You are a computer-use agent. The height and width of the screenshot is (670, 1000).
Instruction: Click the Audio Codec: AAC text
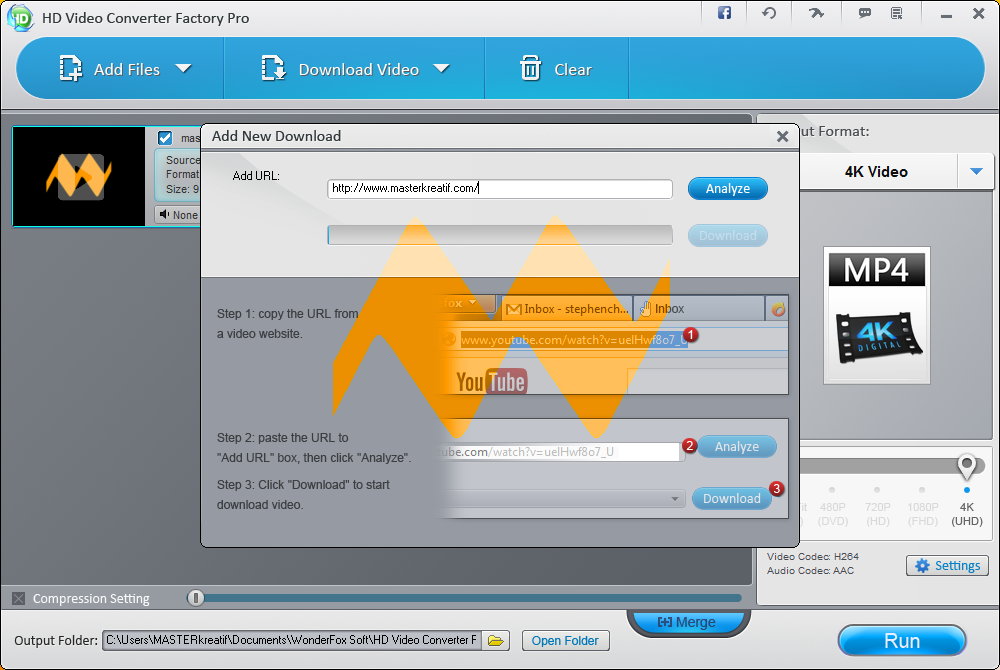click(810, 571)
